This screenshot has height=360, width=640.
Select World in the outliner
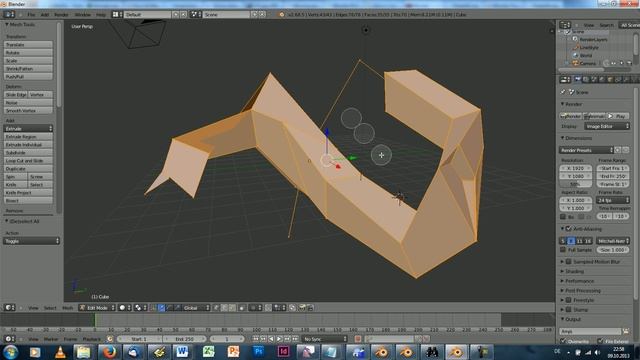[585, 56]
